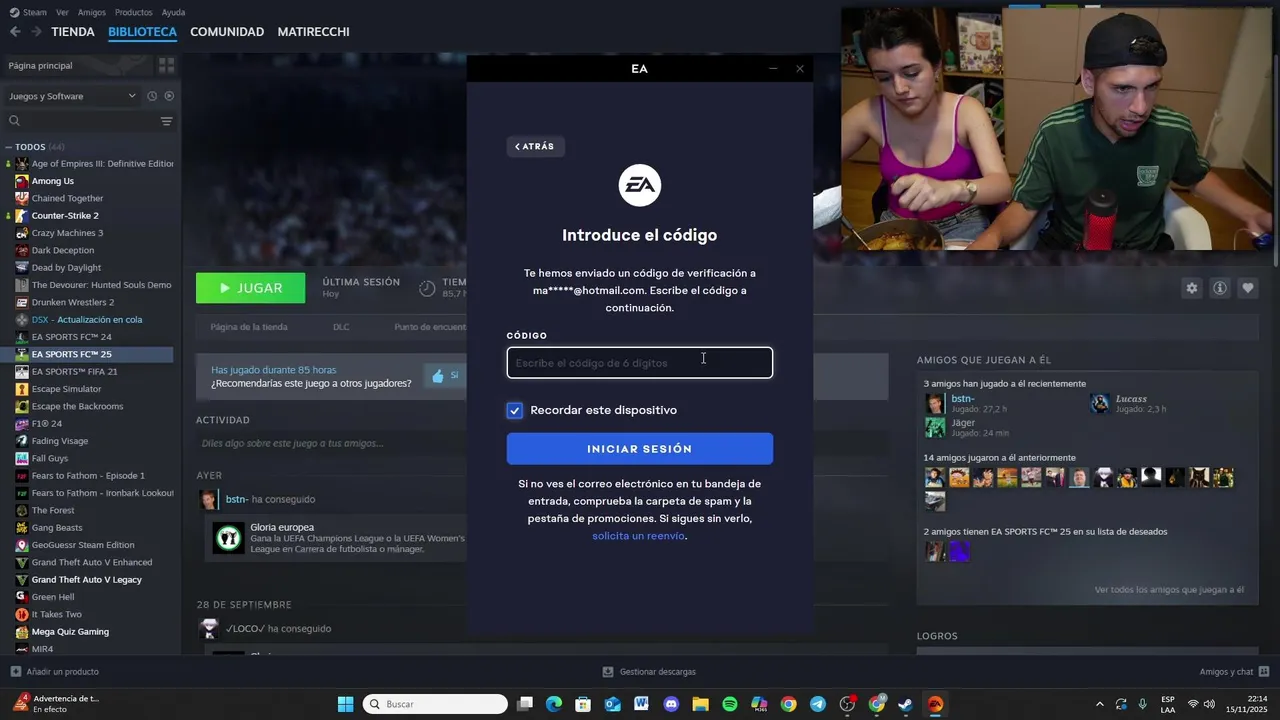
Task: Select Dead by Daylight in the library
Action: (x=66, y=268)
